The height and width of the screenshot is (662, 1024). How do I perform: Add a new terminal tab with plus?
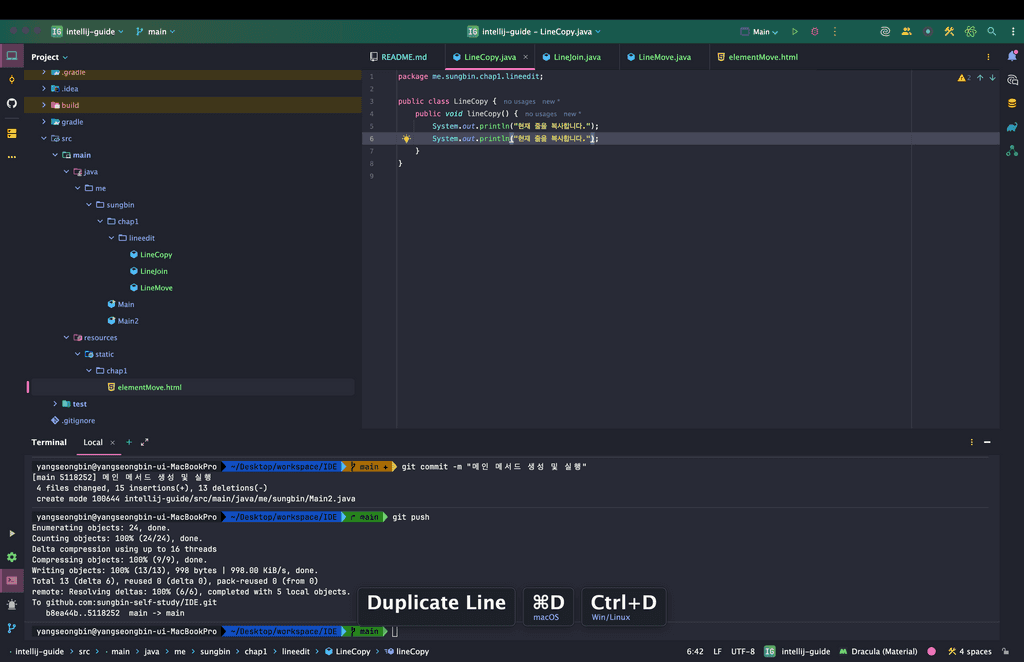[x=129, y=442]
